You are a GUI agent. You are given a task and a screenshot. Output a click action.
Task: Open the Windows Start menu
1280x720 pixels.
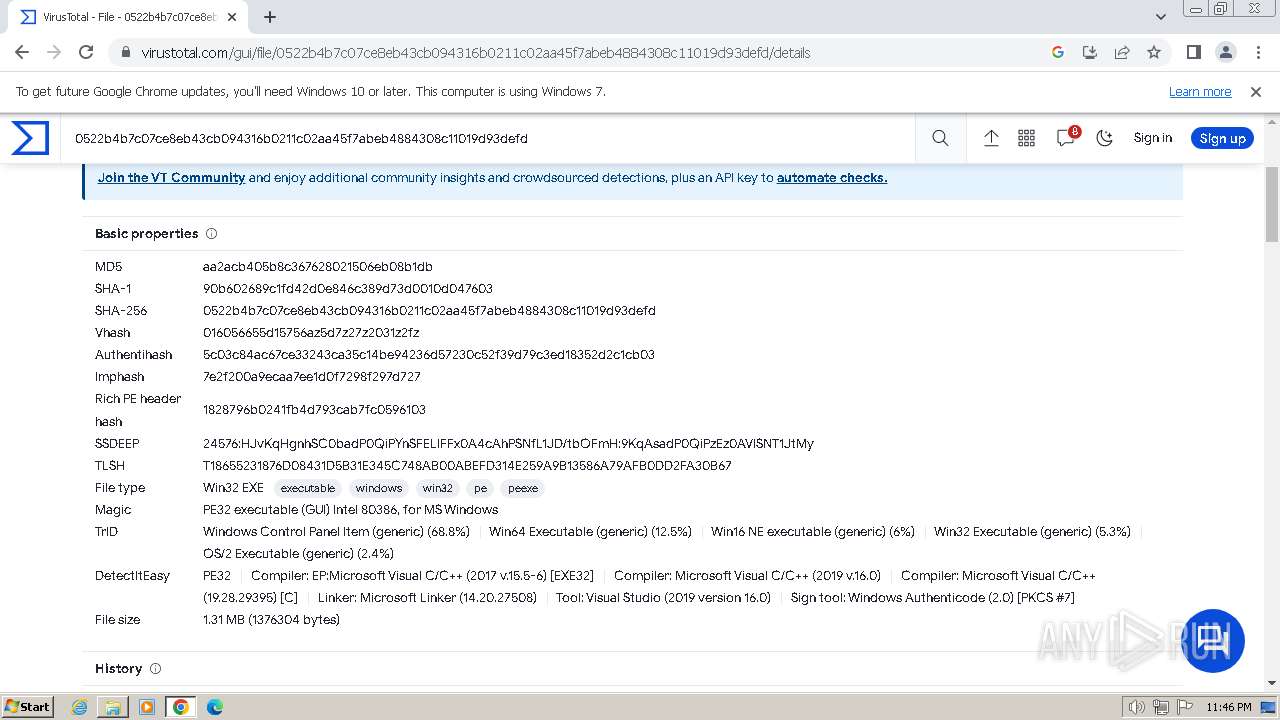click(x=28, y=706)
